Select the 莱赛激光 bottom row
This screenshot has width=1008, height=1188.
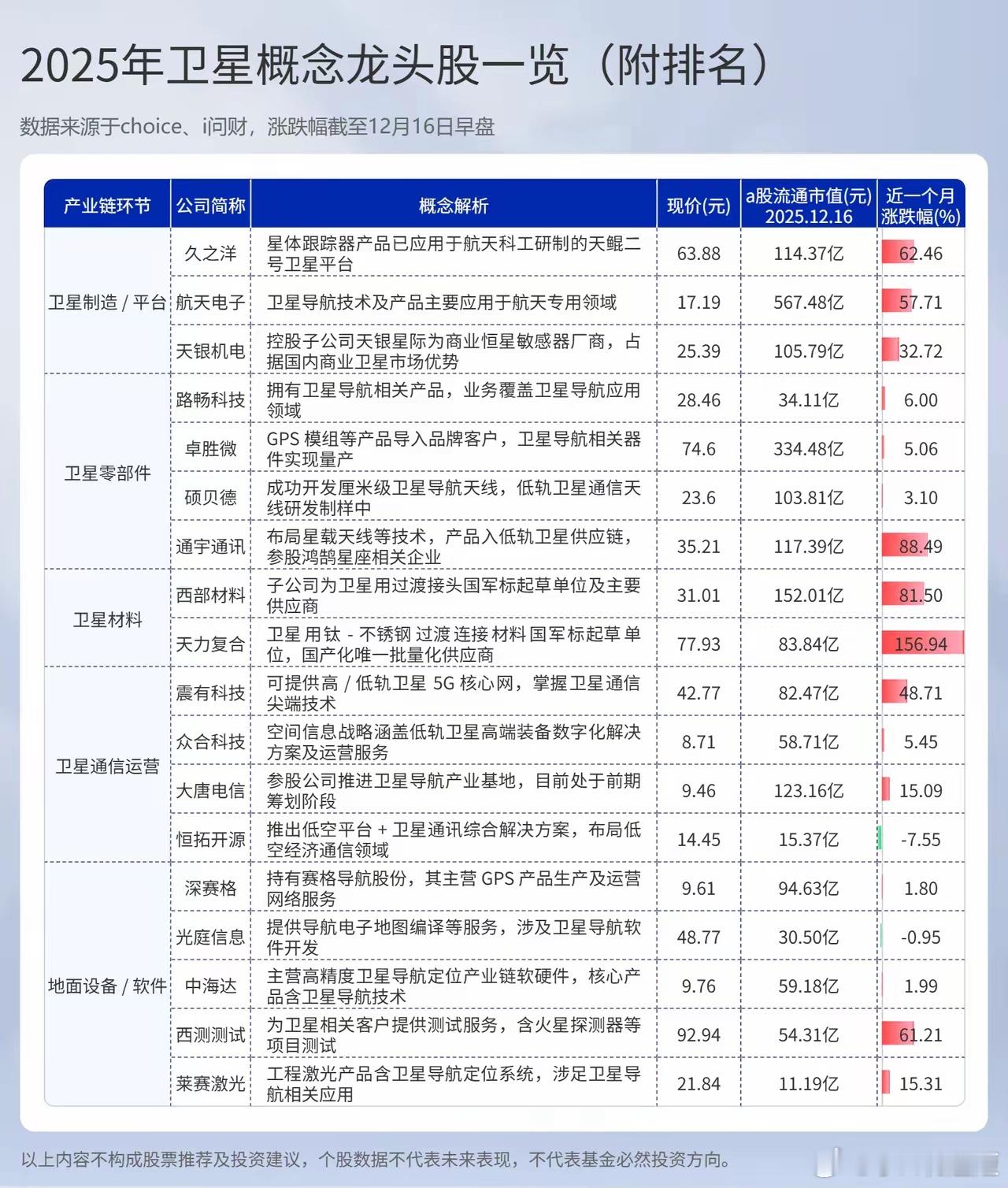tap(210, 1082)
